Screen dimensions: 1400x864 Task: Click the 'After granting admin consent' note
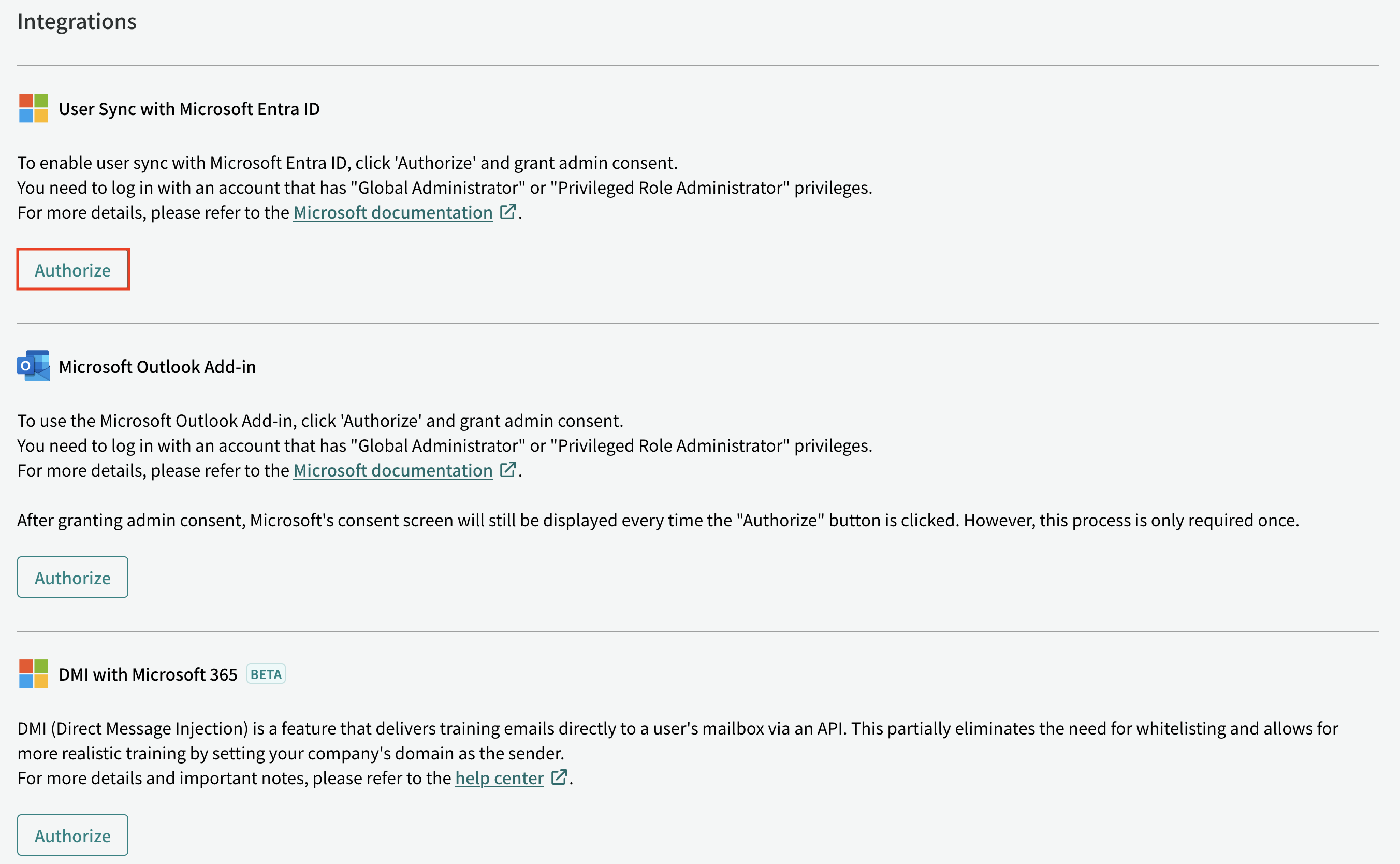pos(658,520)
